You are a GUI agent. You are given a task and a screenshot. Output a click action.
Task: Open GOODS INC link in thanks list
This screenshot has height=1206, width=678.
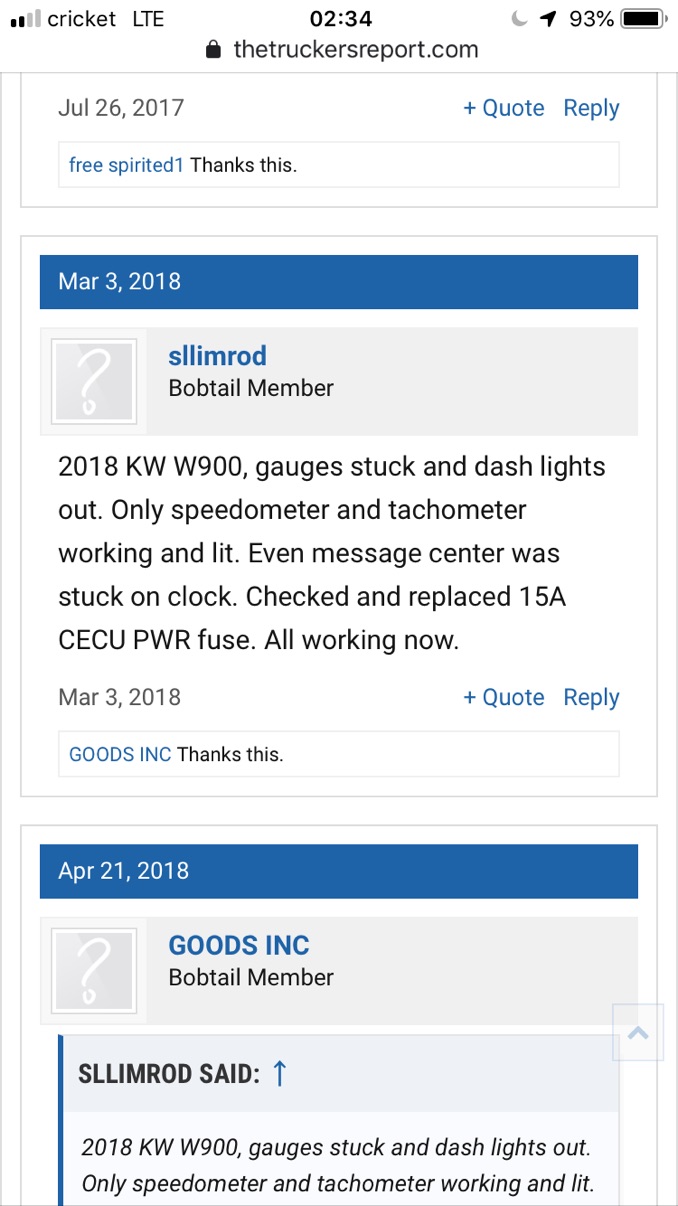pyautogui.click(x=120, y=755)
